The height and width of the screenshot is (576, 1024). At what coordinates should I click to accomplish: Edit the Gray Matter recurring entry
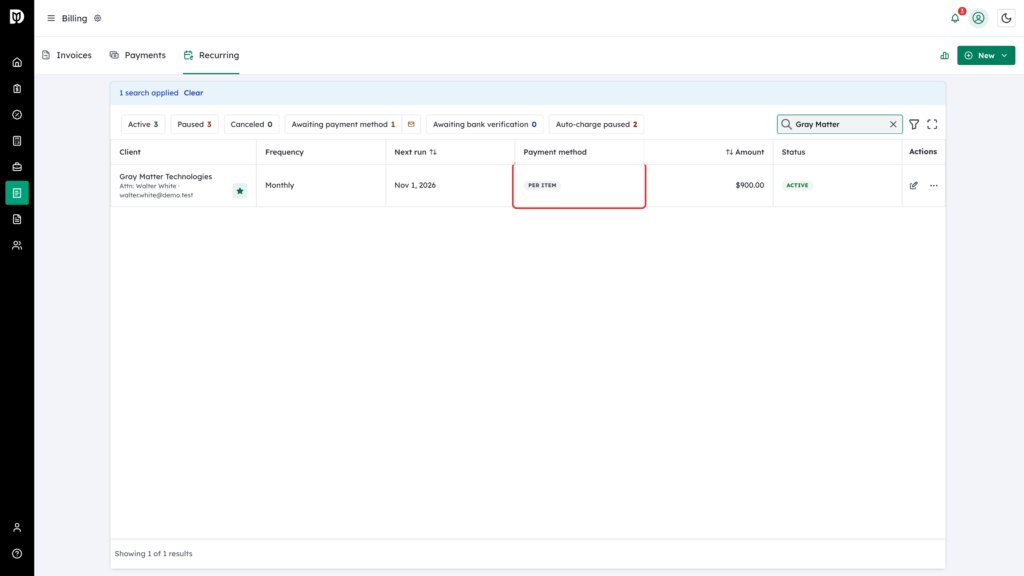click(914, 185)
